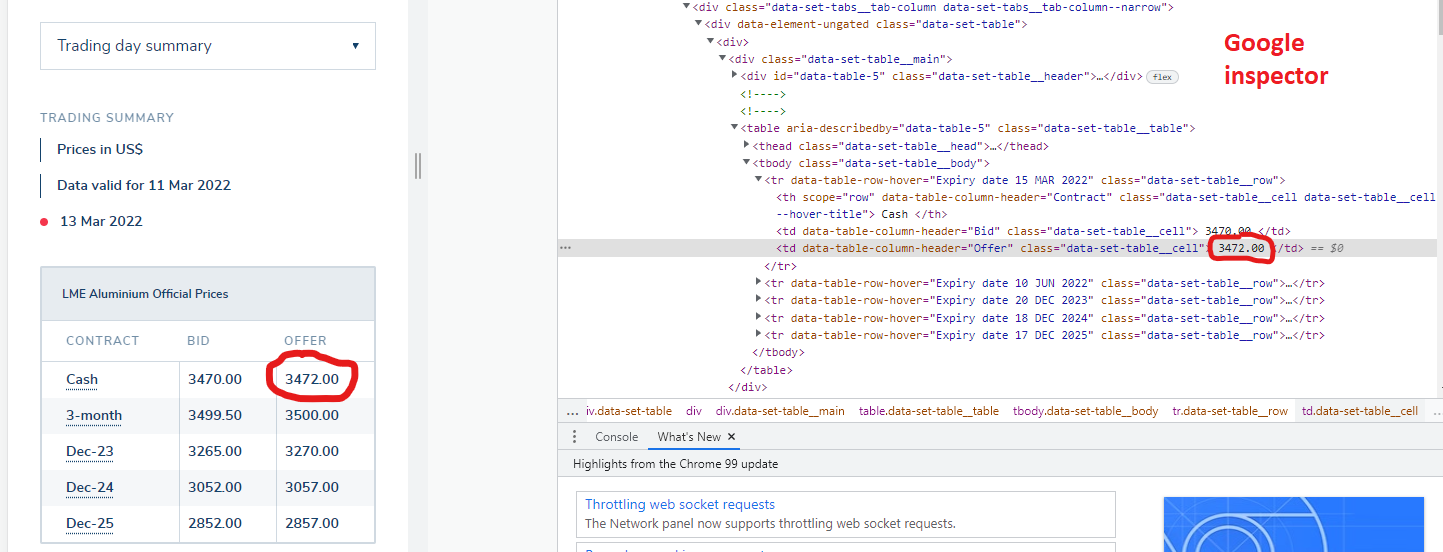Click the OFFER column header
Screen dimensions: 1443x552
(306, 341)
